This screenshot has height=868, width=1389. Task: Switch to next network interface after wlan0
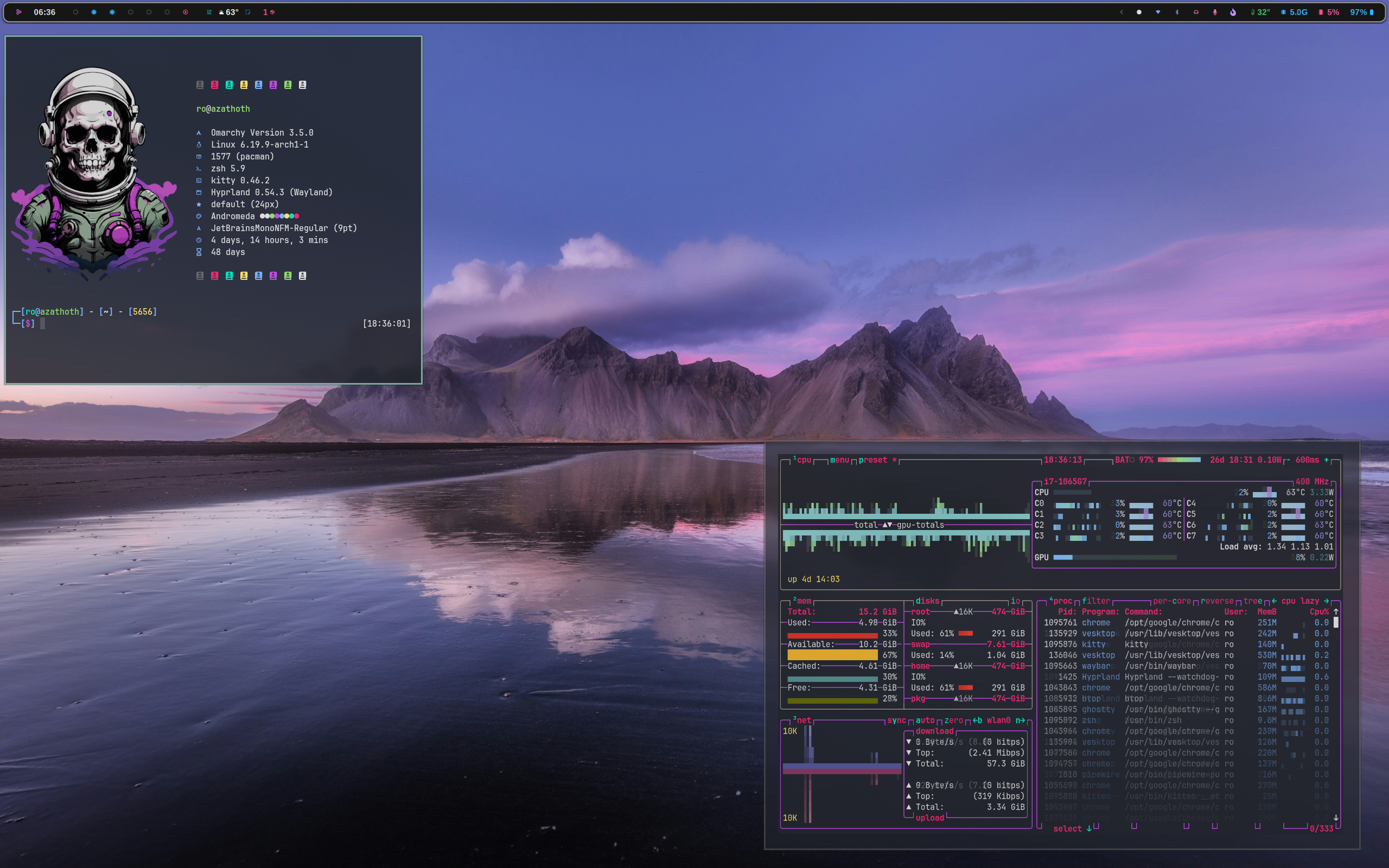coord(1020,720)
